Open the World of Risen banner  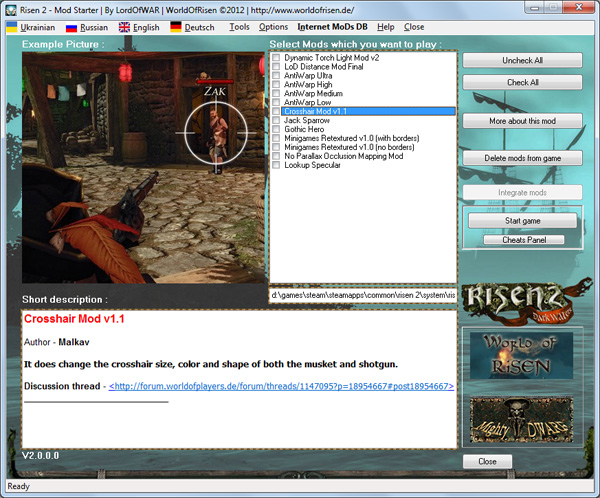tap(522, 356)
